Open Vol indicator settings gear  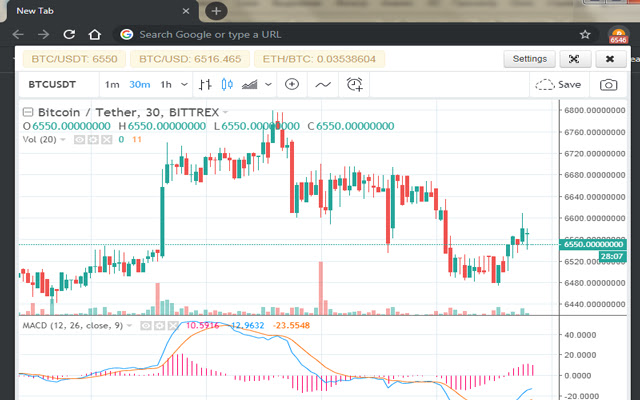93,140
